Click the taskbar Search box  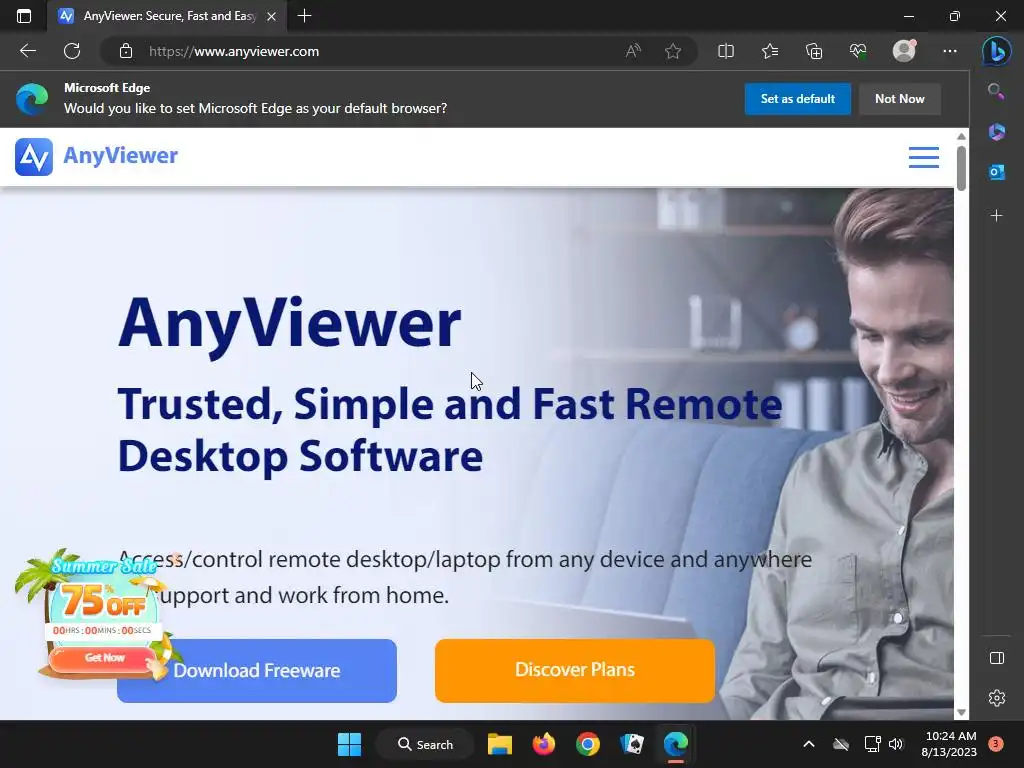(x=425, y=744)
